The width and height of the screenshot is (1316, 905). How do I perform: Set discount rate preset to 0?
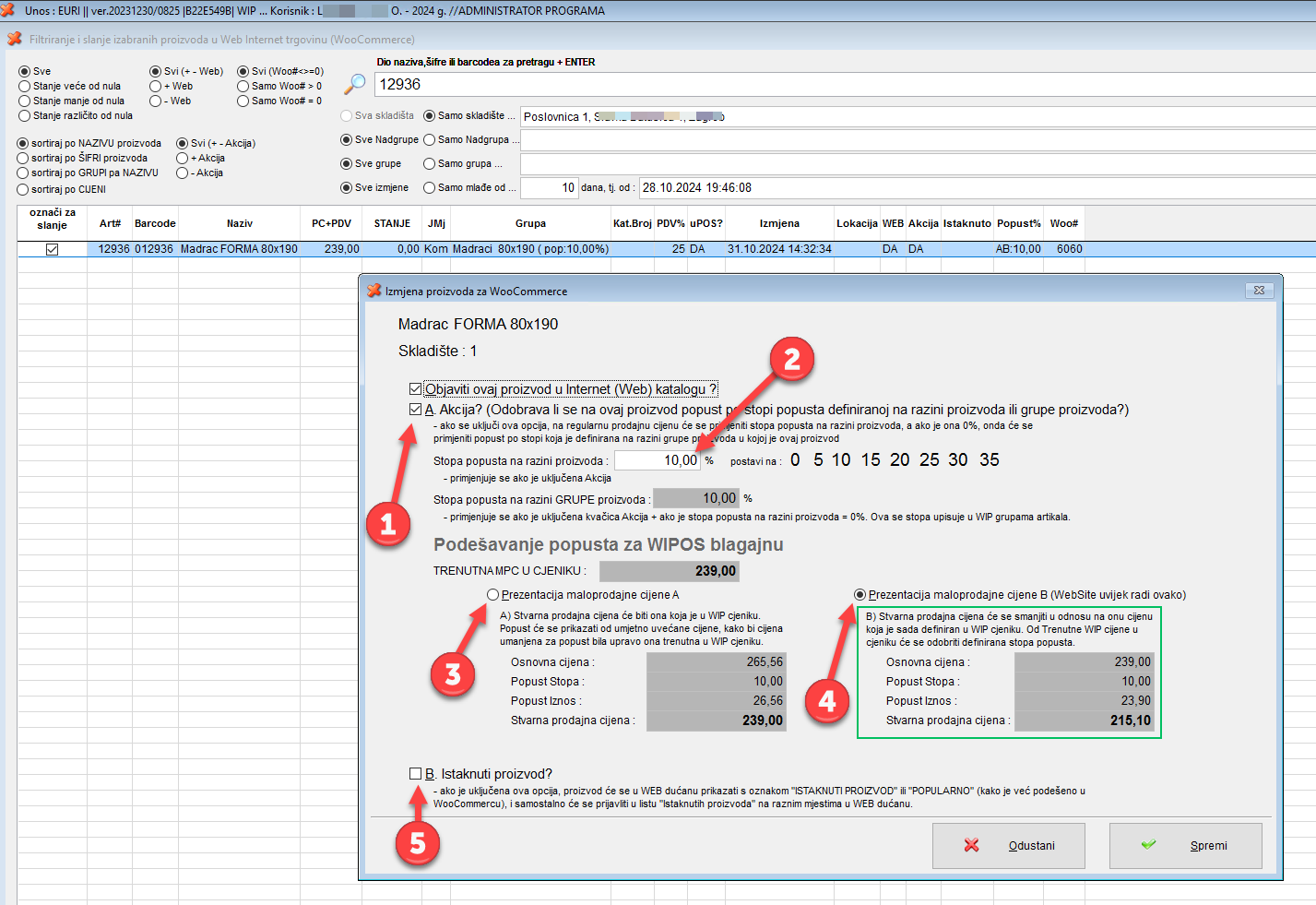pyautogui.click(x=795, y=460)
